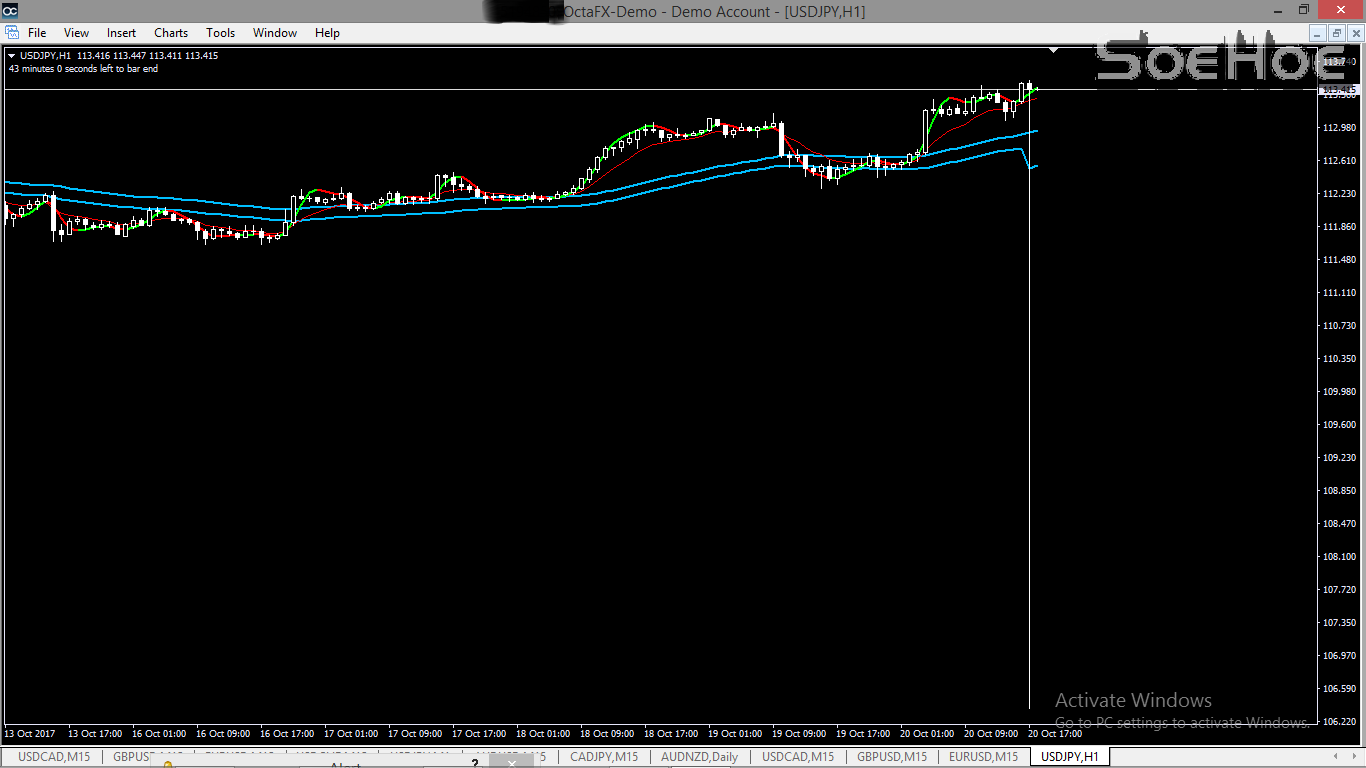Open the Charts menu
The height and width of the screenshot is (768, 1366).
171,33
